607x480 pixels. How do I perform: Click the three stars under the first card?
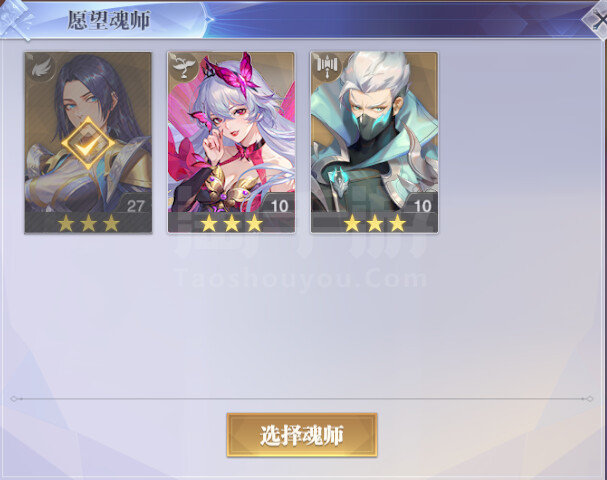click(88, 223)
